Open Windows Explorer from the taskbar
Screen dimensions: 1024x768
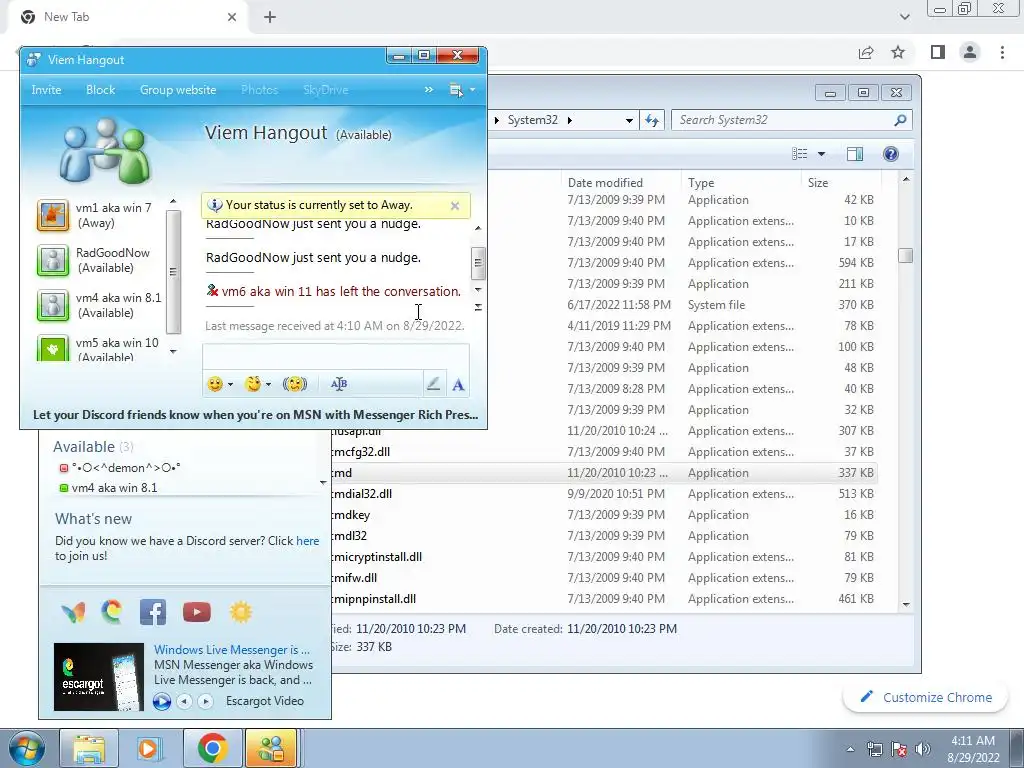click(x=89, y=748)
